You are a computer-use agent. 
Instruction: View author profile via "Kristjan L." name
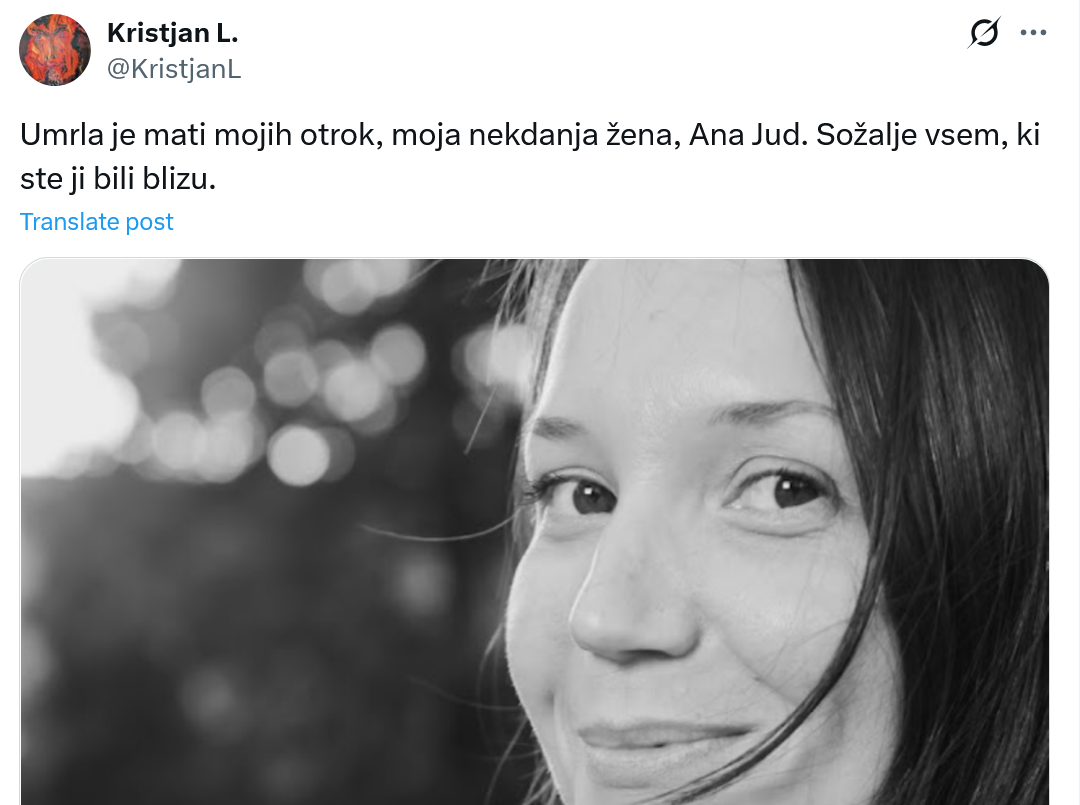[172, 33]
